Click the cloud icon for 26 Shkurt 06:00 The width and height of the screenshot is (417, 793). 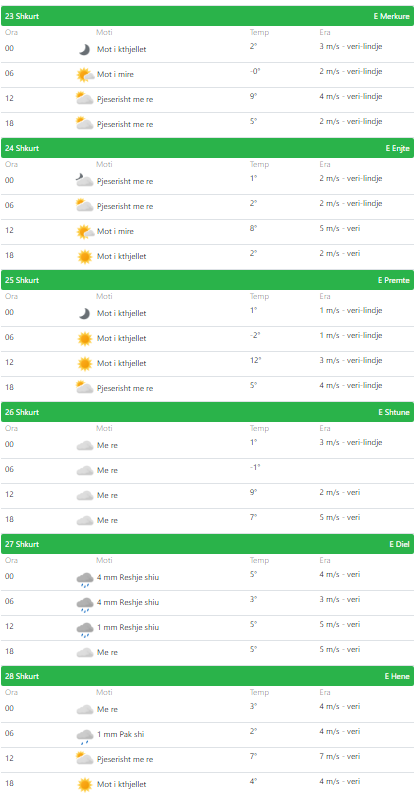85,471
